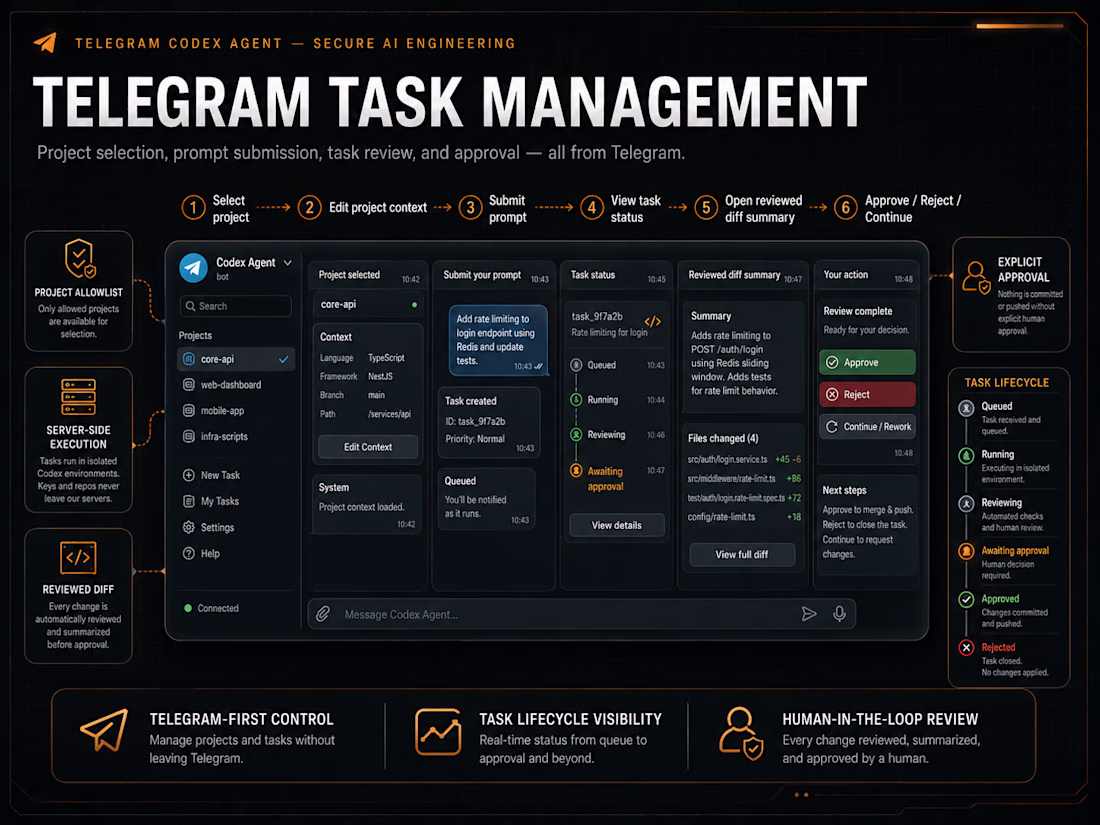Open New Task in the sidebar
Screen dimensions: 1100x825
pyautogui.click(x=212, y=475)
